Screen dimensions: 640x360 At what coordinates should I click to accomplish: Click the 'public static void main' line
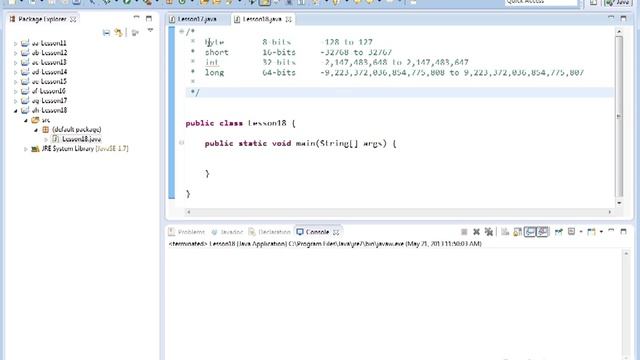(x=300, y=144)
